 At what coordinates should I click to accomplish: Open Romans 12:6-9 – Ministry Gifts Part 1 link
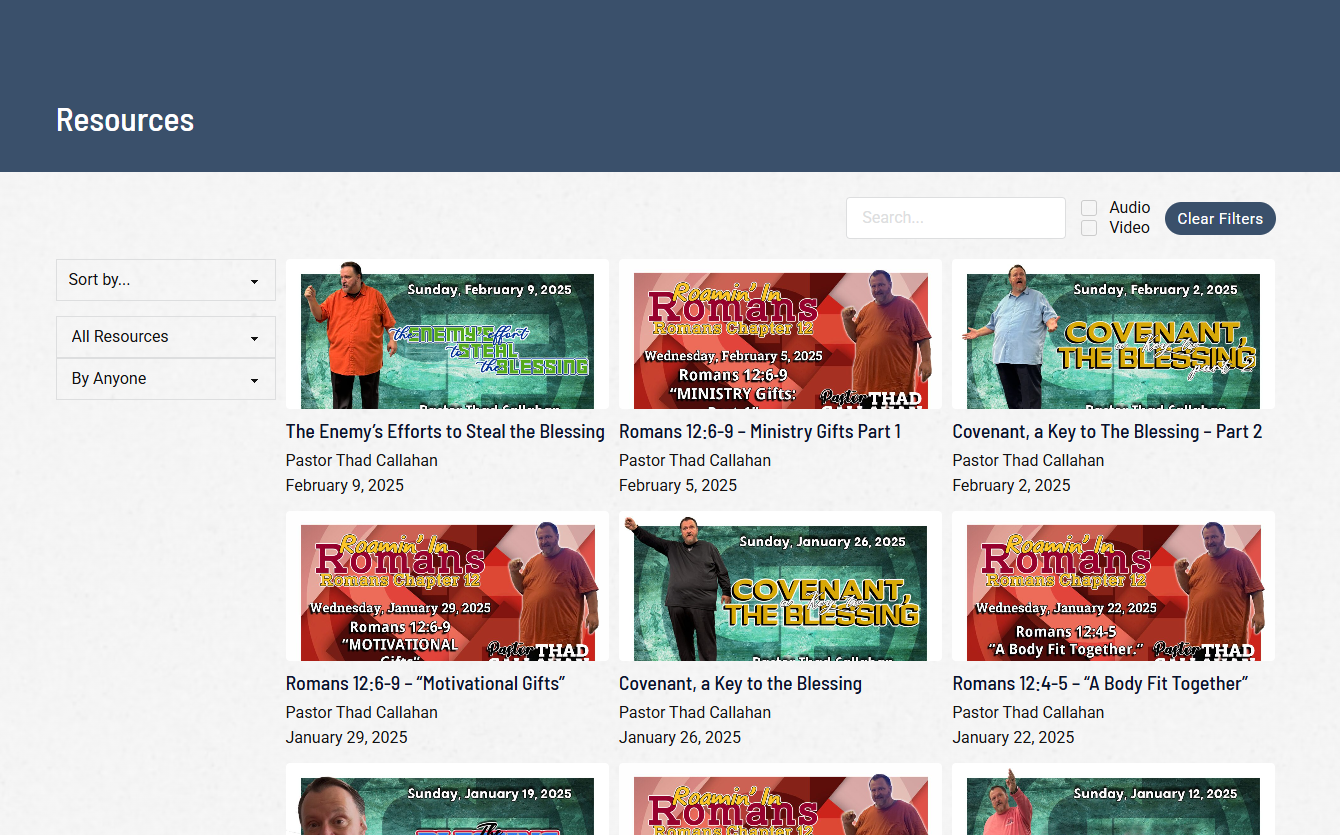pyautogui.click(x=760, y=432)
